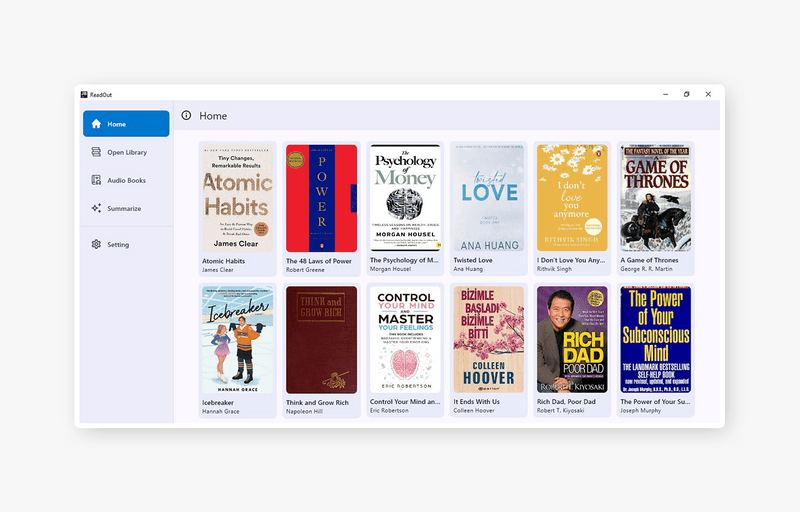Viewport: 800px width, 512px height.
Task: Click author name "James Clear"
Action: point(218,270)
